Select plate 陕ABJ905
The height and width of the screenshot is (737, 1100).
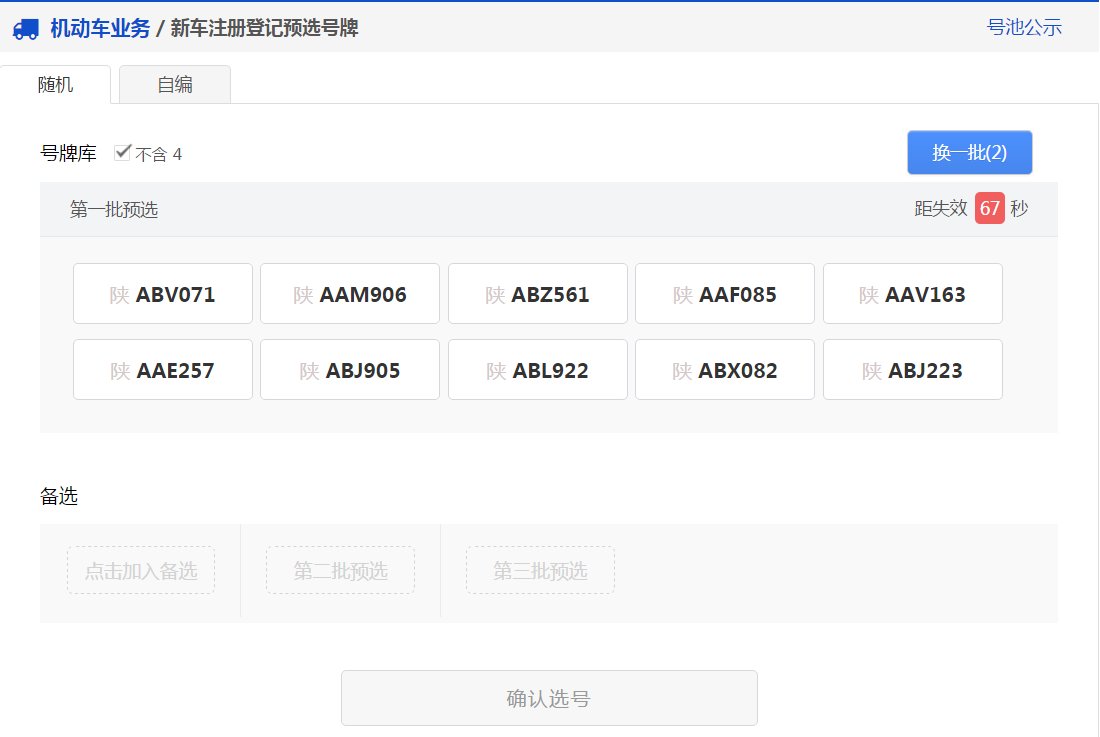click(350, 369)
